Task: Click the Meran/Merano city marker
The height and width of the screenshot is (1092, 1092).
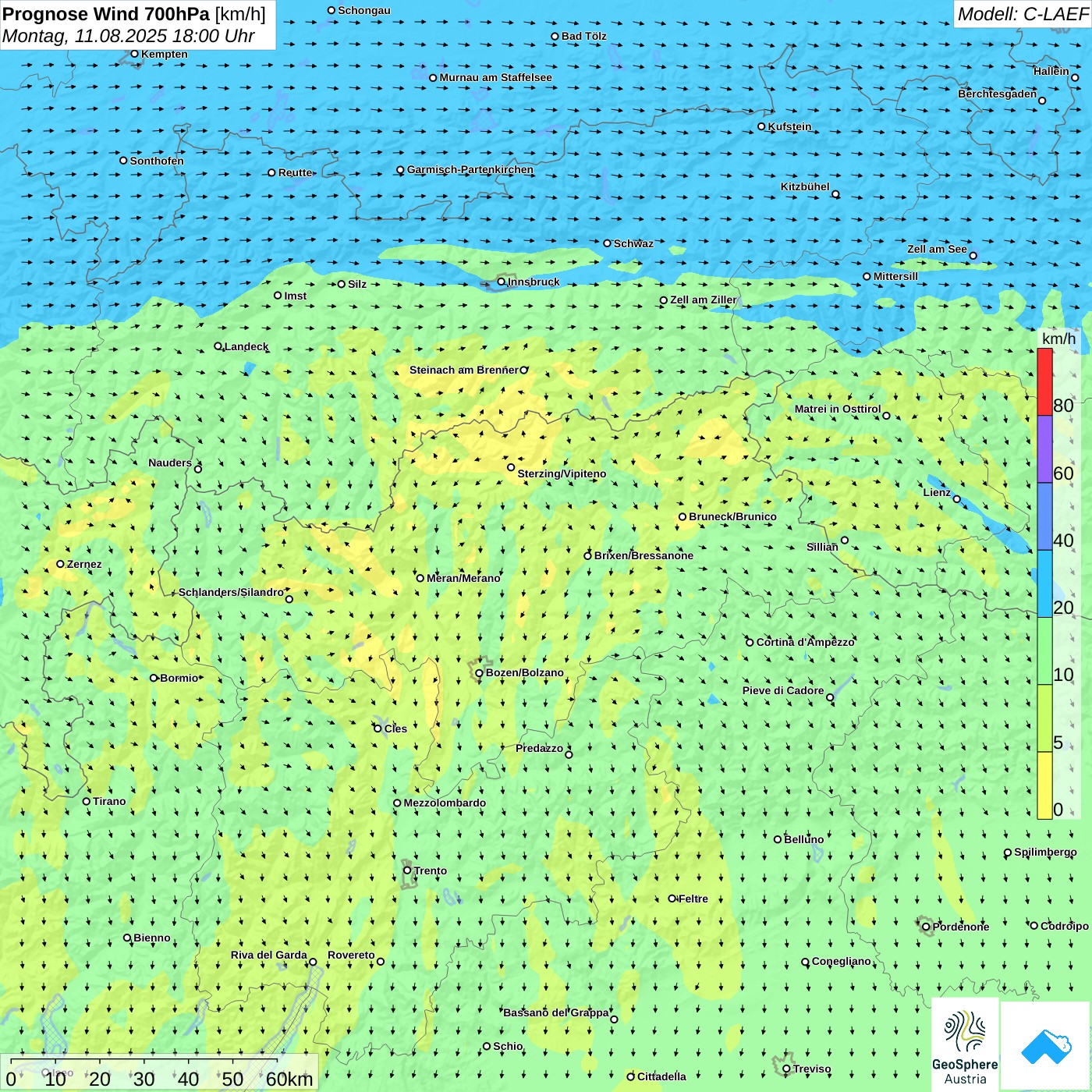Action: (x=420, y=578)
